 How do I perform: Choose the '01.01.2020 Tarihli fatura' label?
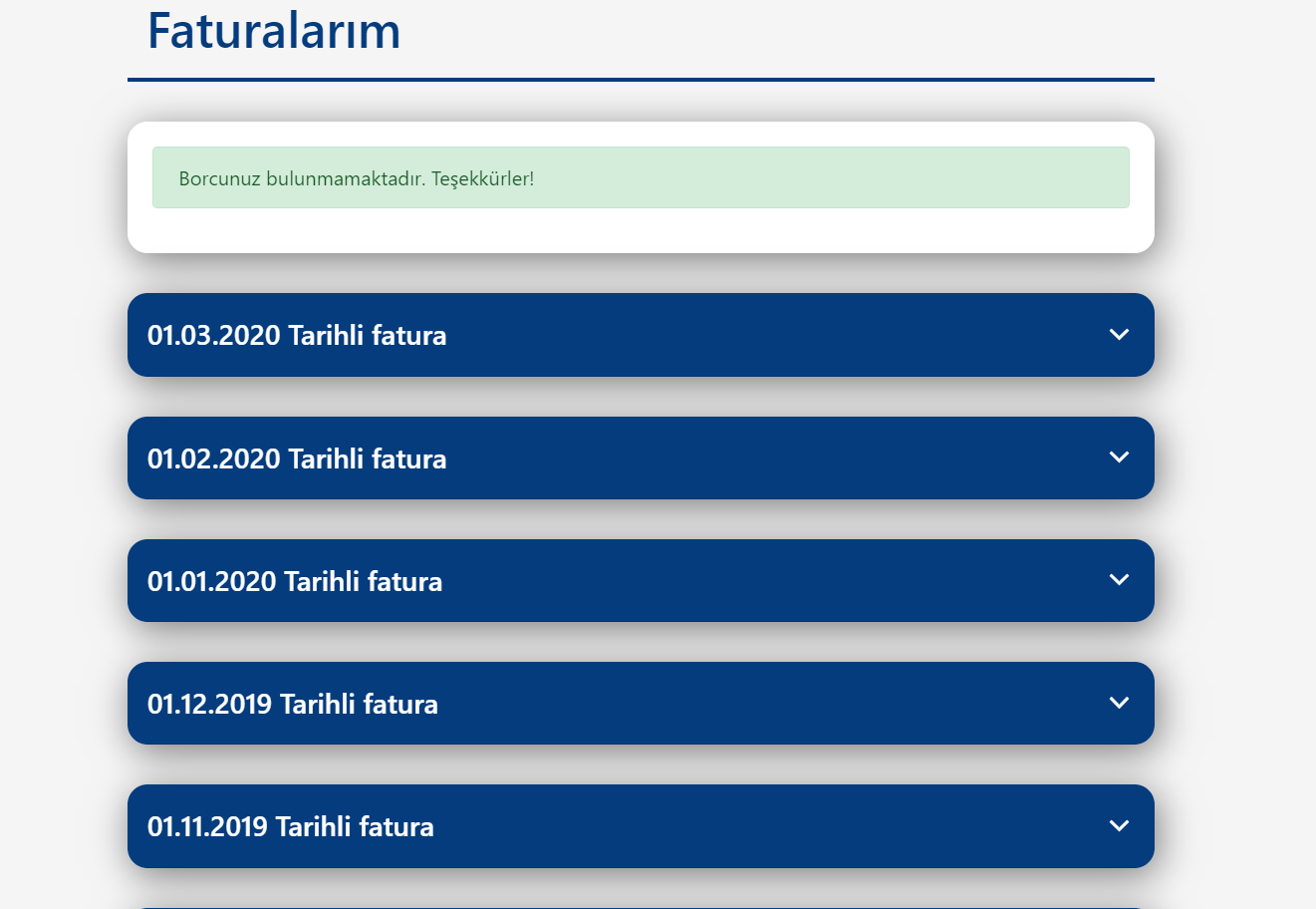(x=295, y=581)
